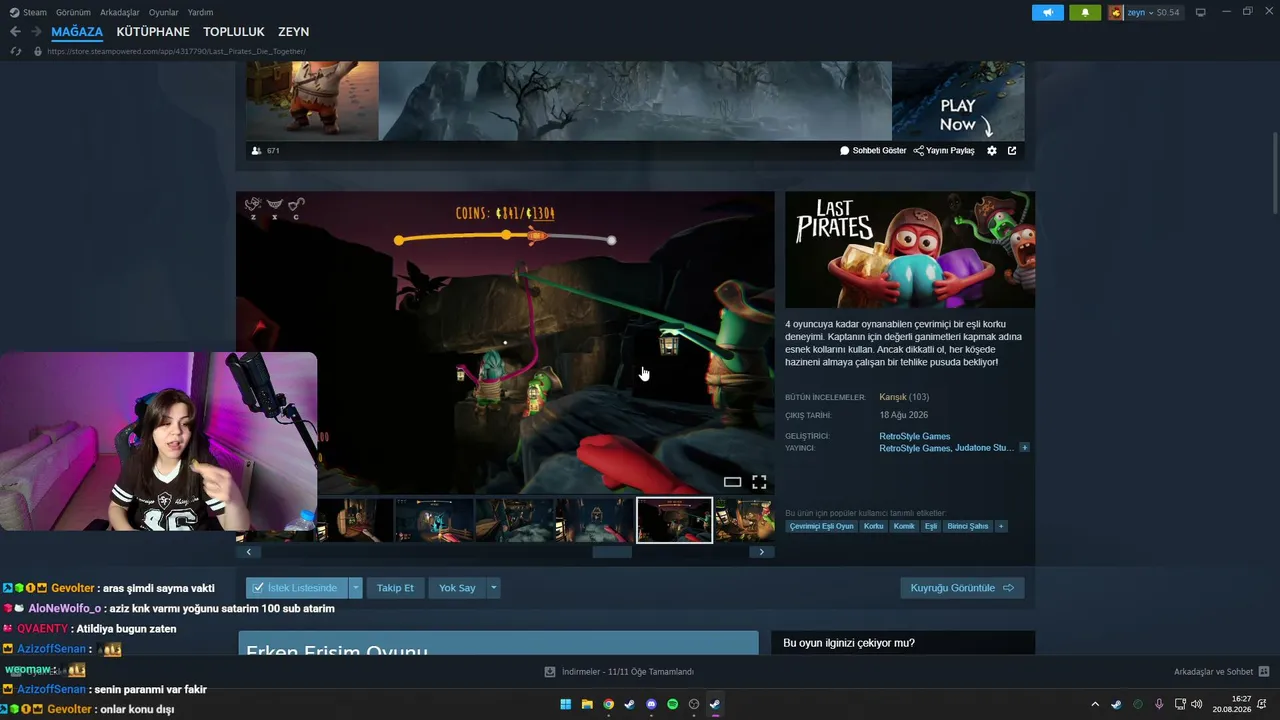Viewport: 1280px width, 720px height.
Task: Pop out the broadcast in new window
Action: 1012,151
